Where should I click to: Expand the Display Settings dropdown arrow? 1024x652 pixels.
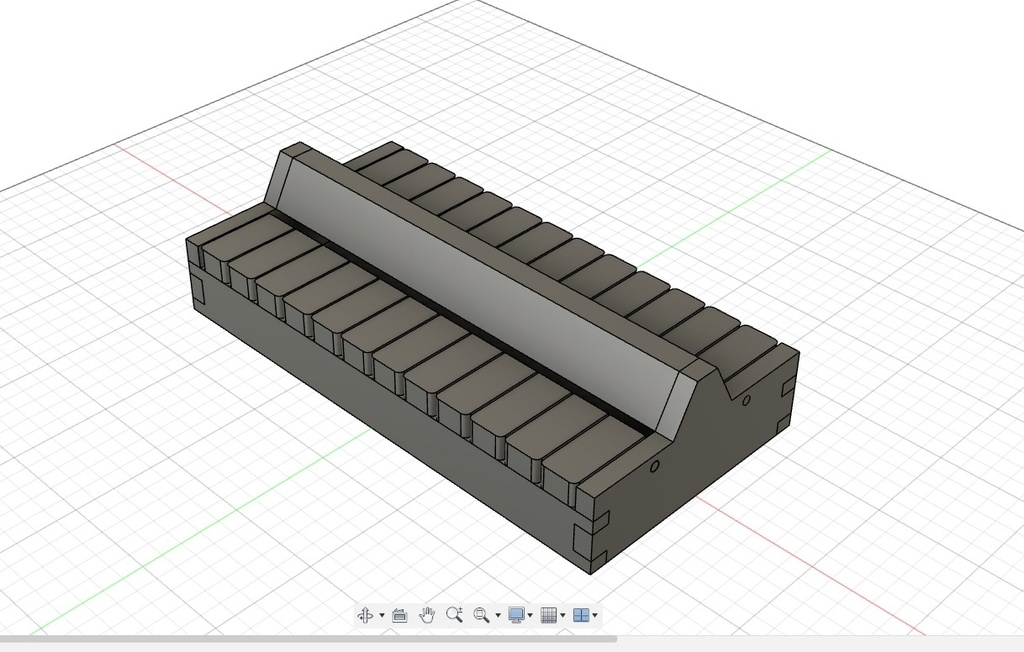(x=530, y=615)
